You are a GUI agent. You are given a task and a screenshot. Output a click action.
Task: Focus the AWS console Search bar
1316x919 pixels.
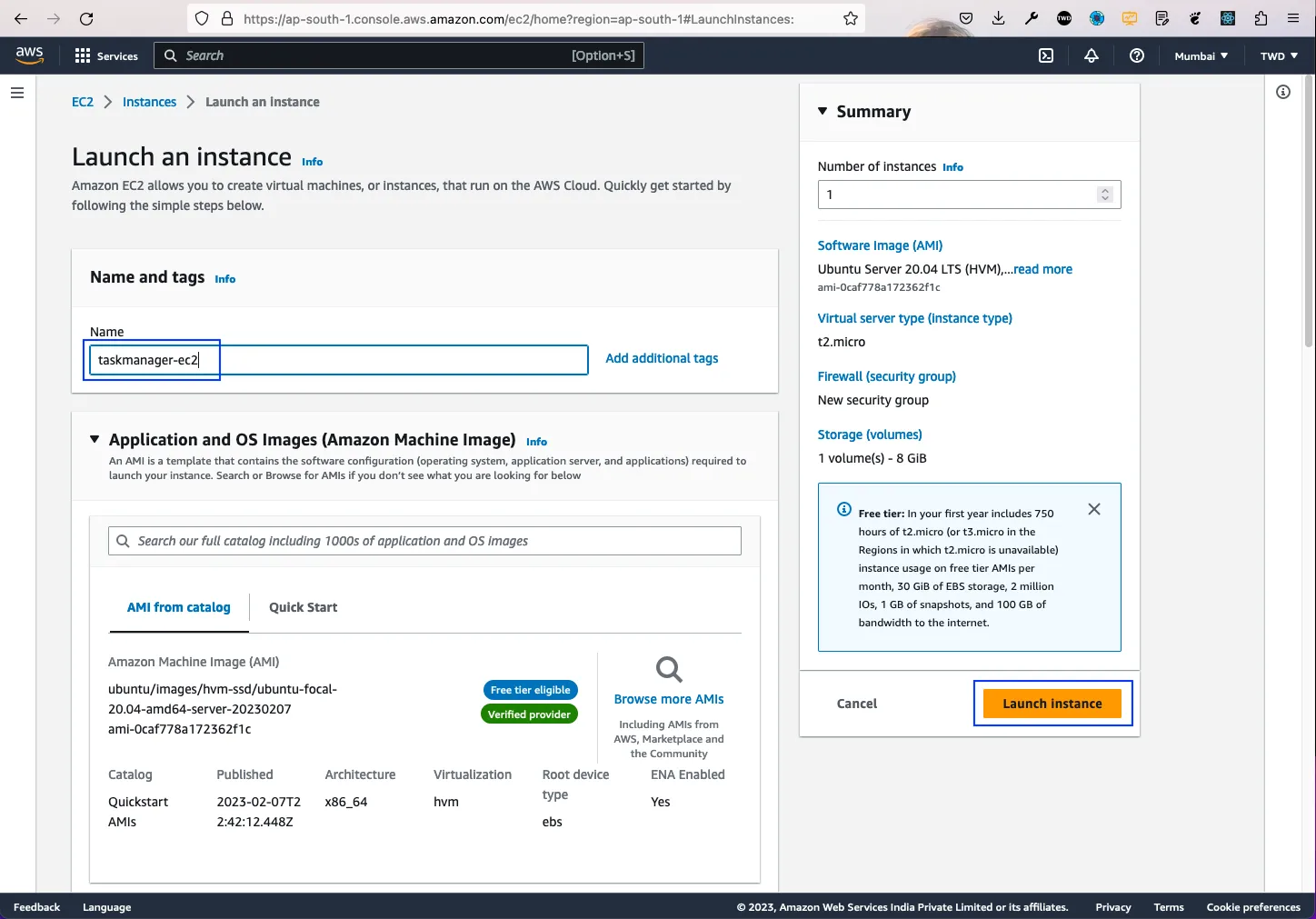tap(399, 55)
